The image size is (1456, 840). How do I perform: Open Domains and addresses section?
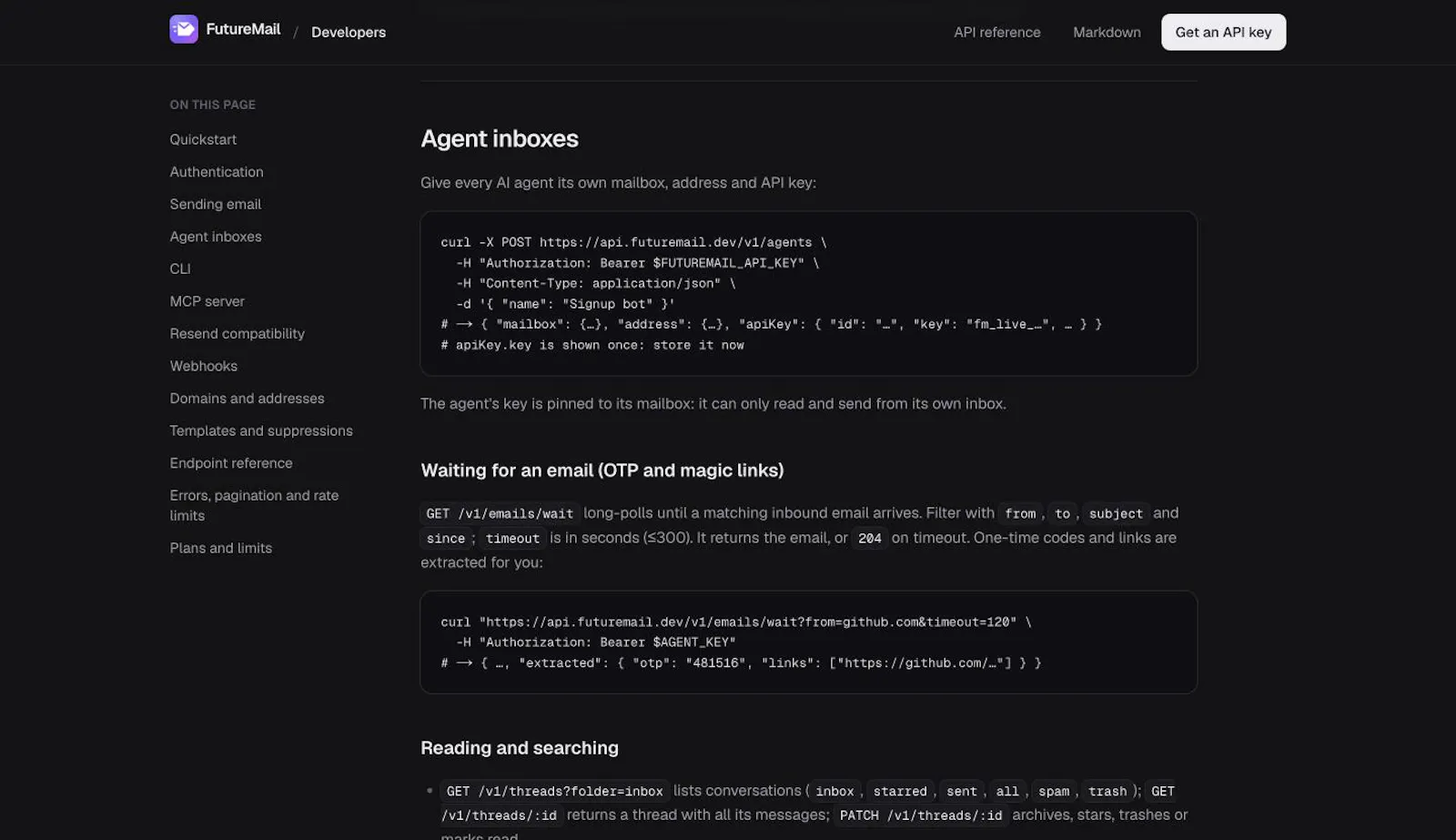[x=248, y=399]
